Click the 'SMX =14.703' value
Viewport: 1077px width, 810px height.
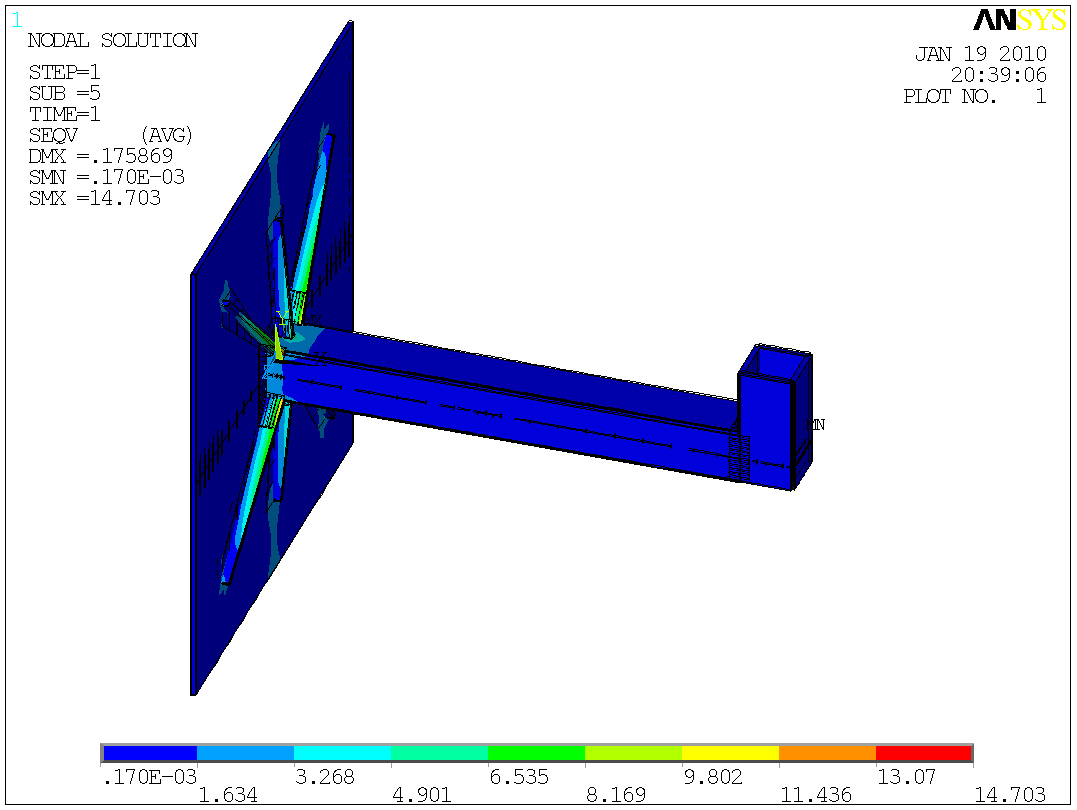[x=95, y=199]
